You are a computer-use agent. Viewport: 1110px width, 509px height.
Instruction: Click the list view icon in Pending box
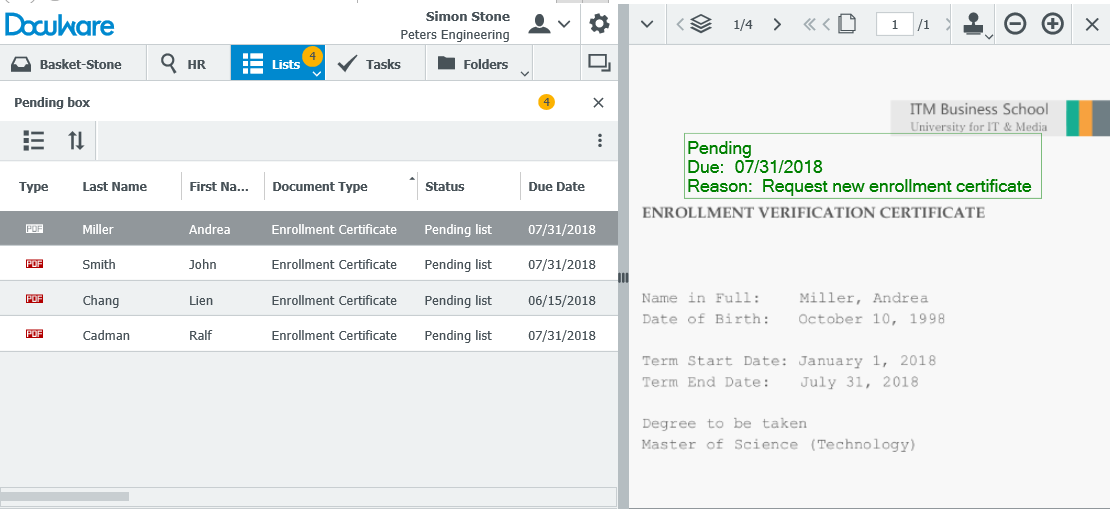pyautogui.click(x=34, y=141)
